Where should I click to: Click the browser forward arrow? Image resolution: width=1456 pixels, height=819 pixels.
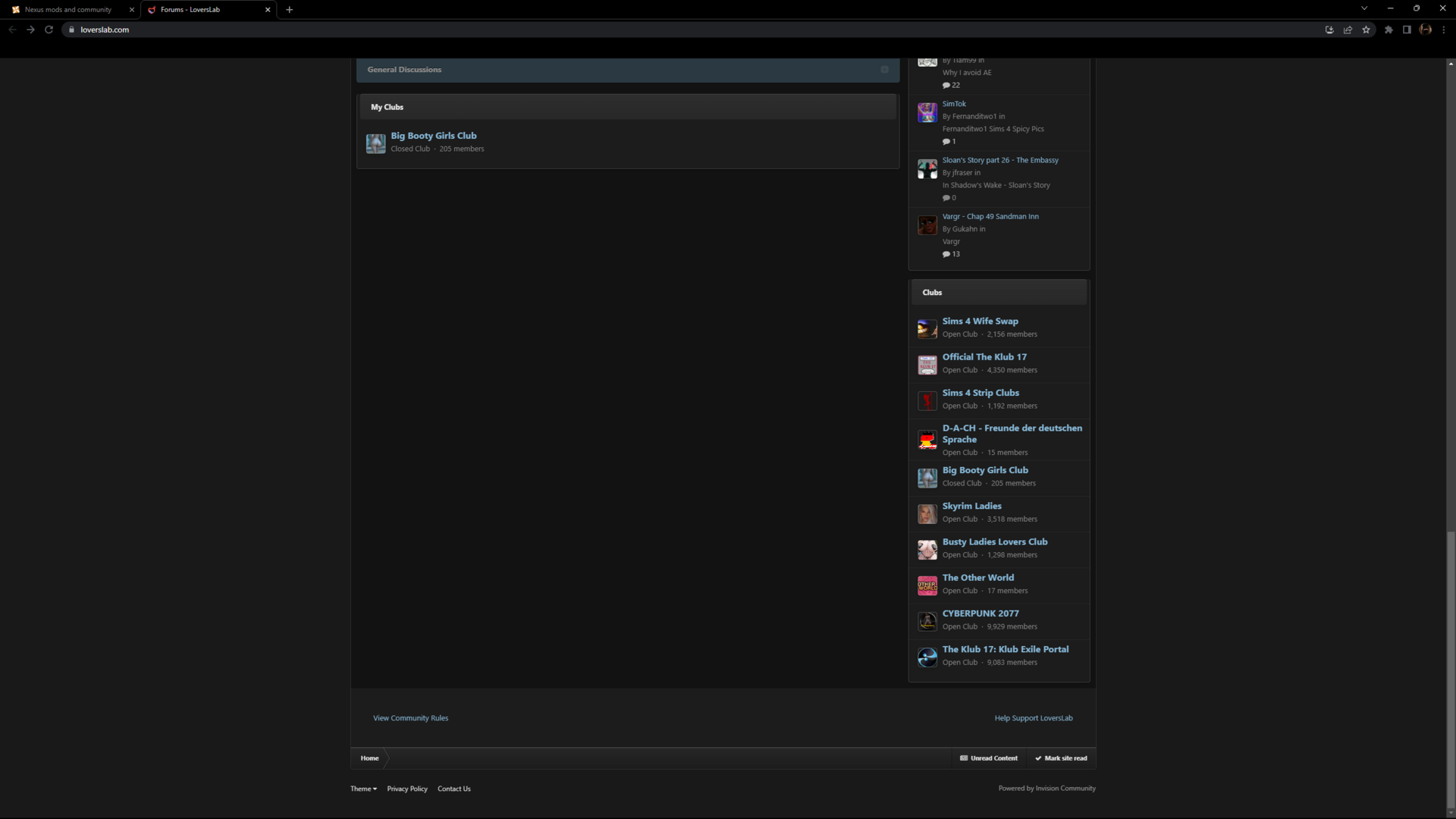[x=30, y=30]
